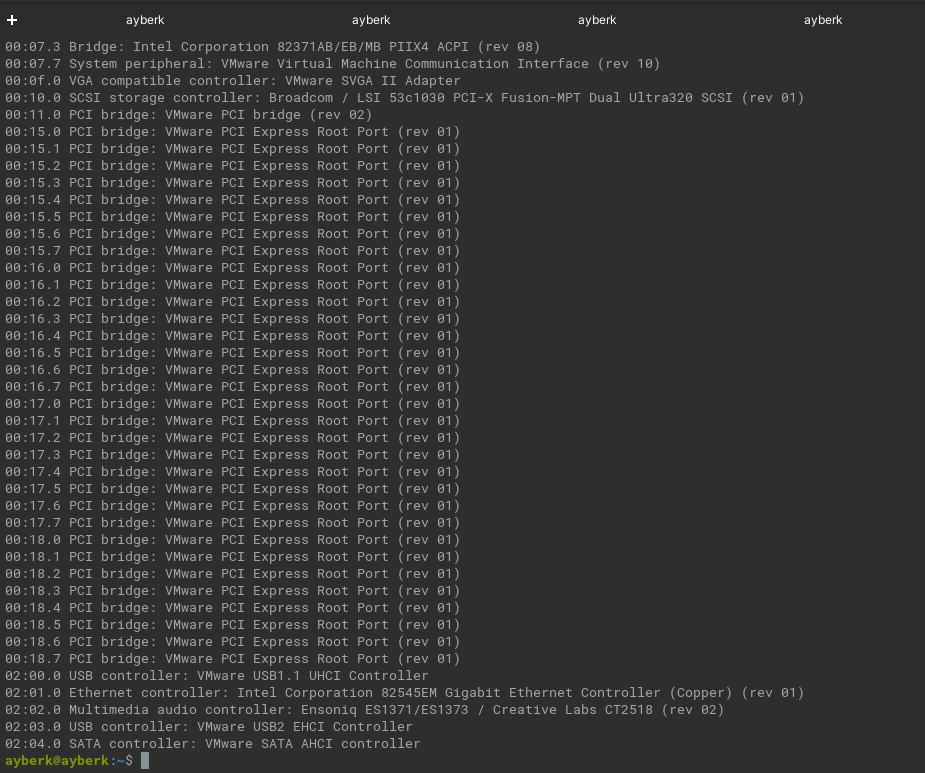Click the 00:15.5 PCI bridge line
This screenshot has width=925, height=773.
click(x=232, y=217)
